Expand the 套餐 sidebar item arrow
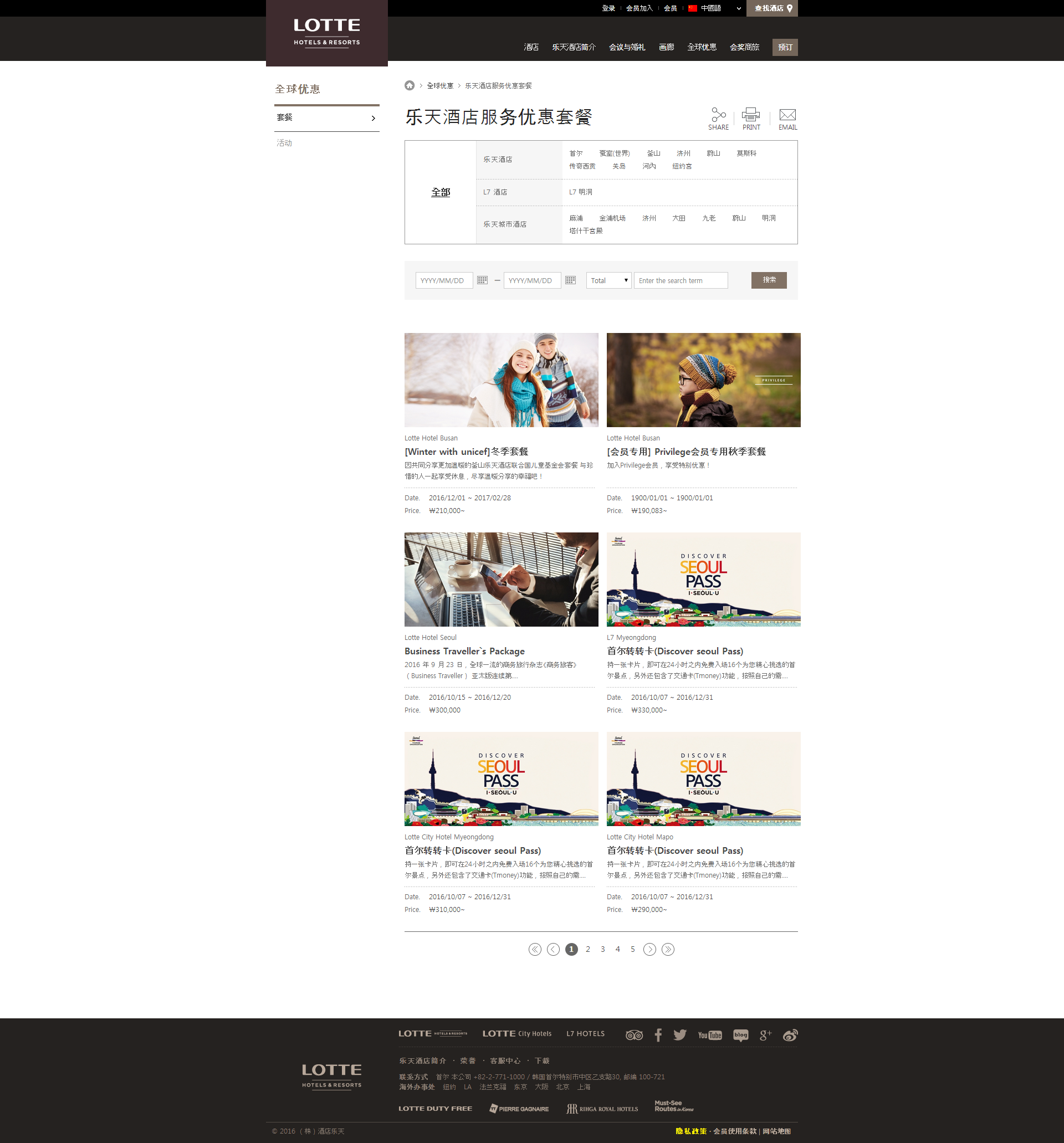Image resolution: width=1064 pixels, height=1143 pixels. tap(374, 118)
